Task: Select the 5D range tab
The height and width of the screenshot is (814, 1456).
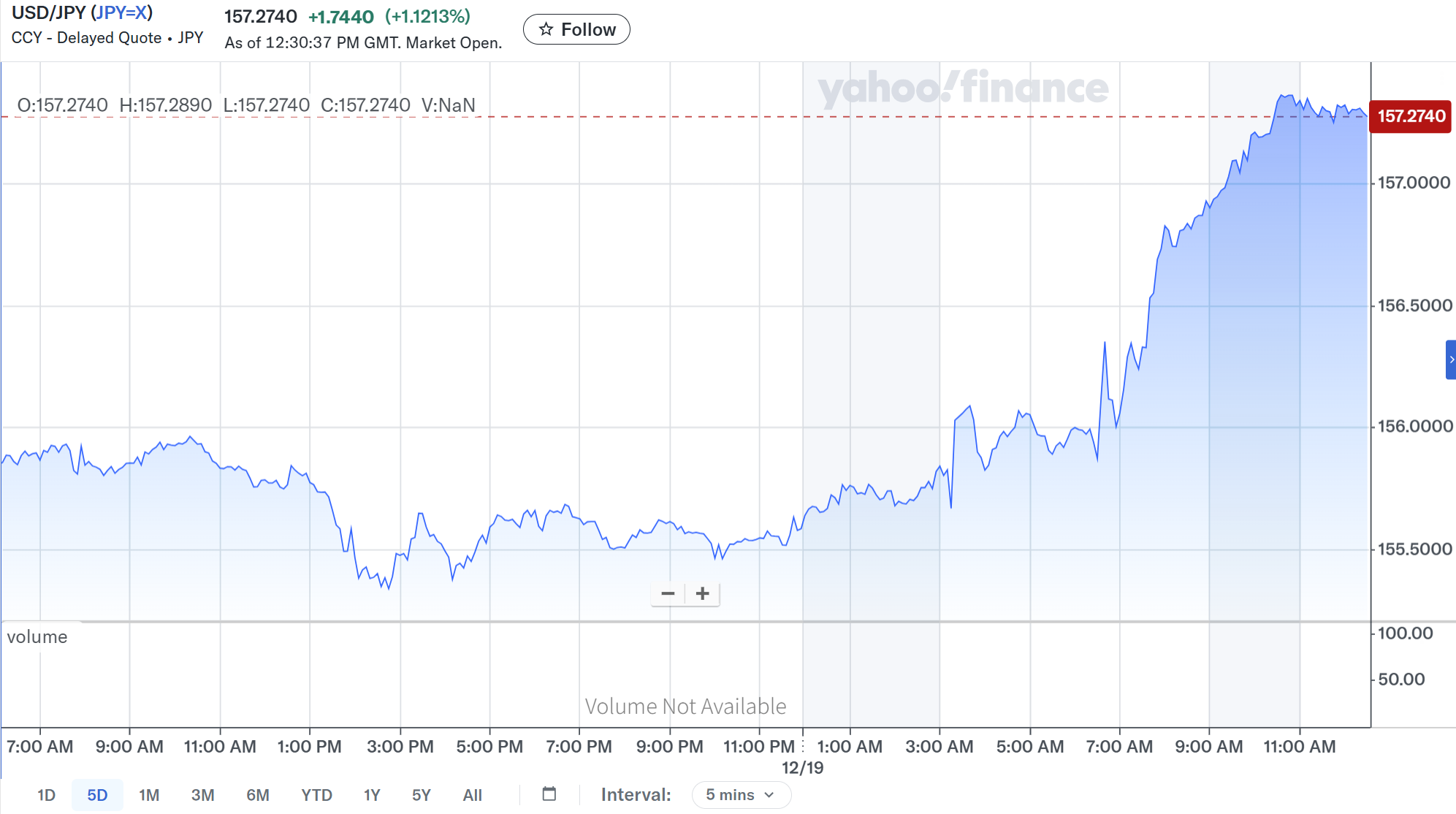Action: [x=97, y=795]
